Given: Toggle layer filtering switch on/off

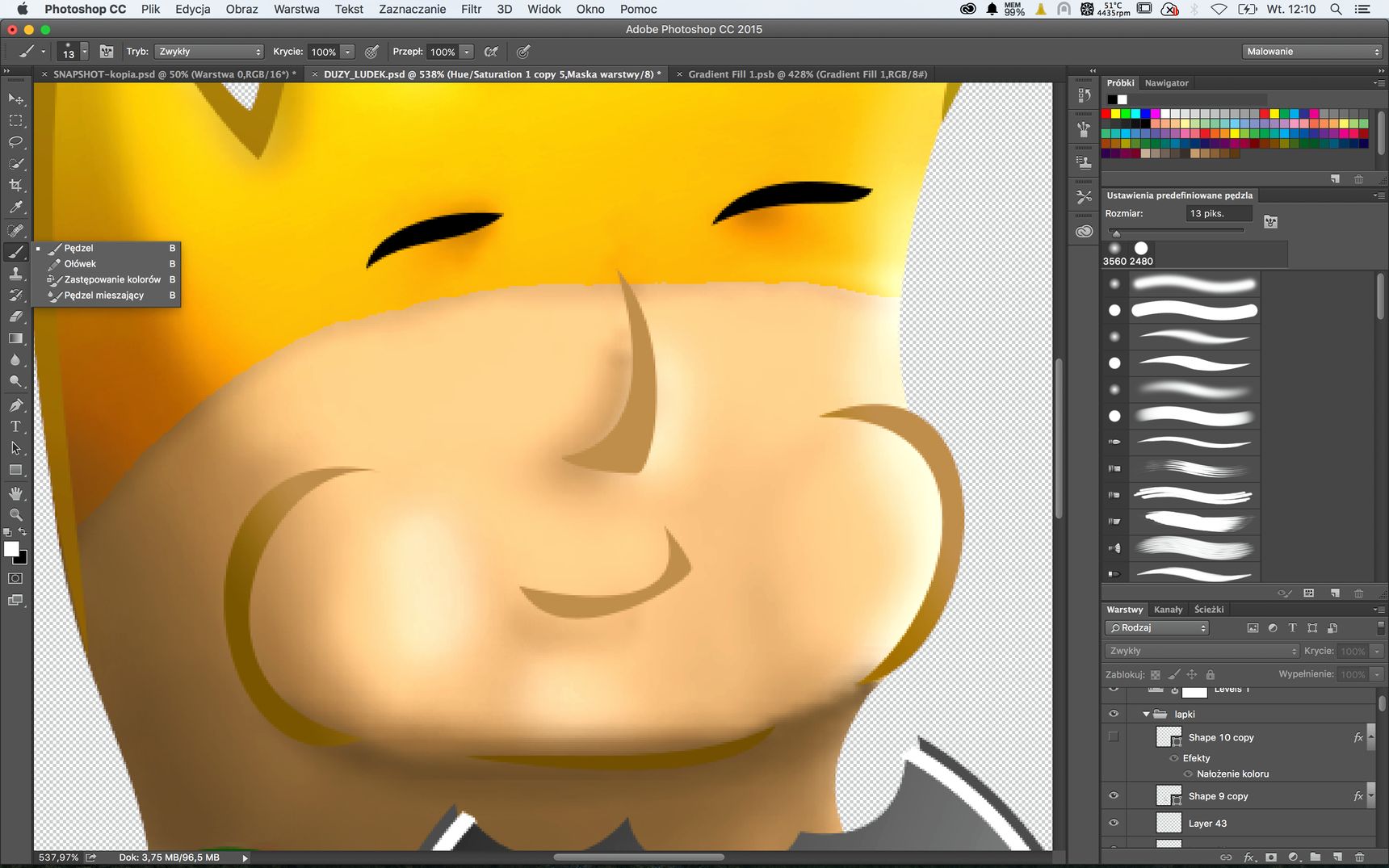Looking at the screenshot, I should (1380, 627).
